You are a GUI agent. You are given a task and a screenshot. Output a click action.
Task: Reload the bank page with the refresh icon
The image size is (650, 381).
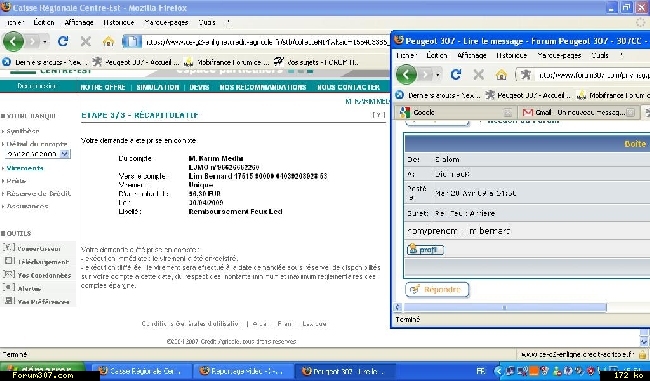[x=63, y=41]
